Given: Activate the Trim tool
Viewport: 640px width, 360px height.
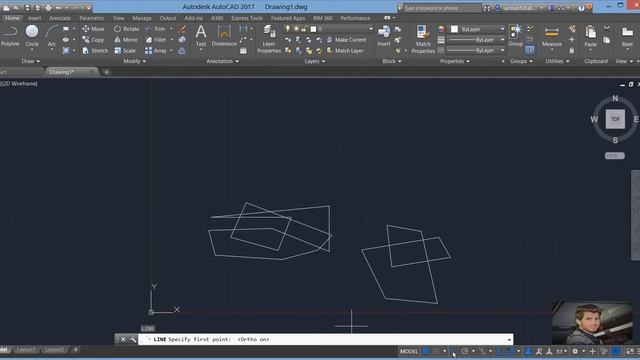Looking at the screenshot, I should (x=155, y=29).
